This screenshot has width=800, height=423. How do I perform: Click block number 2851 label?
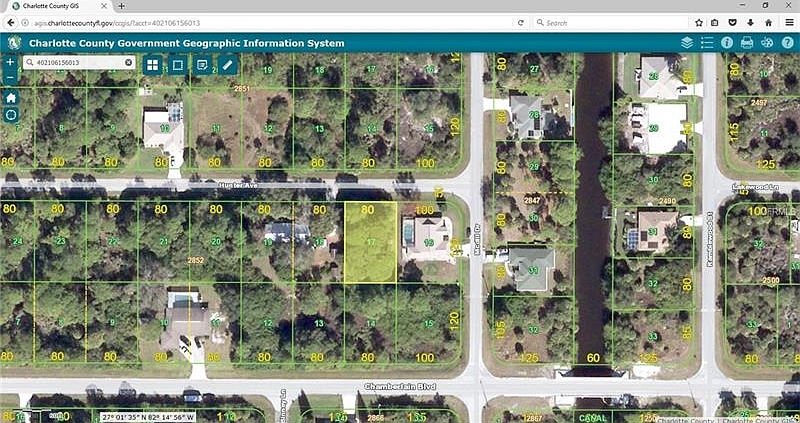[242, 88]
